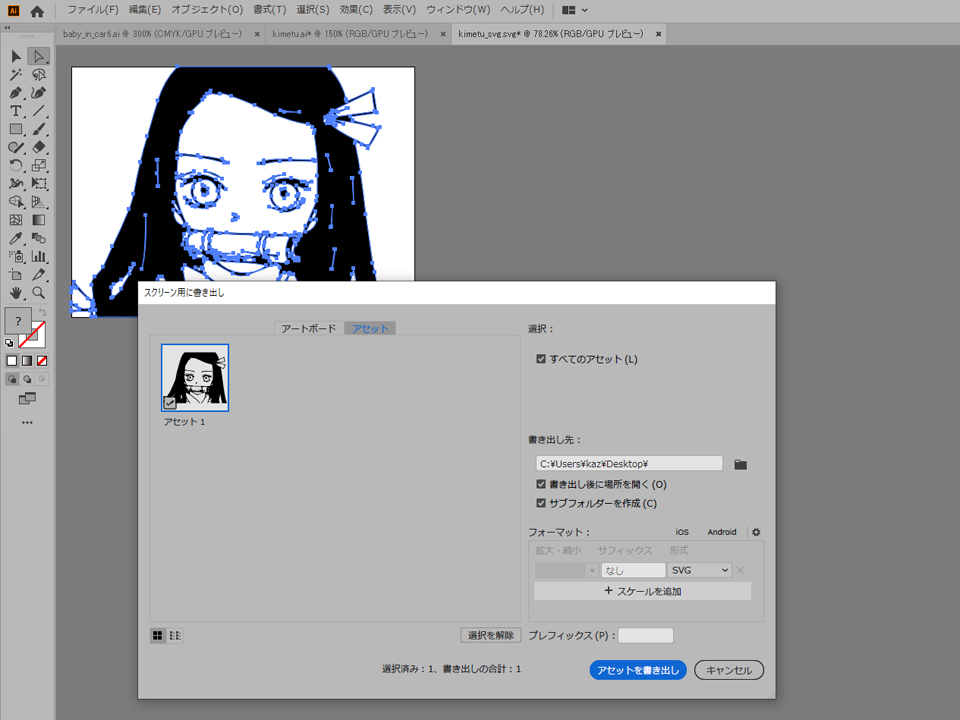Image resolution: width=960 pixels, height=720 pixels.
Task: Select the Eyedropper tool
Action: (16, 238)
